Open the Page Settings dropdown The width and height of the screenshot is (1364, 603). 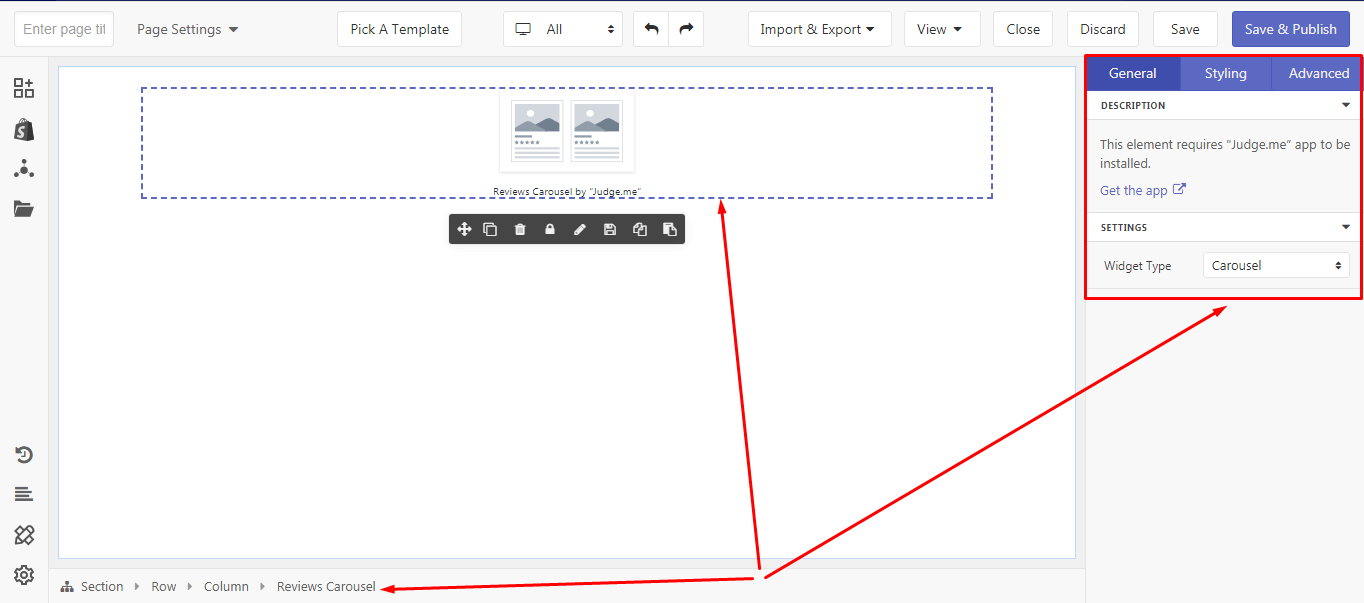point(188,29)
